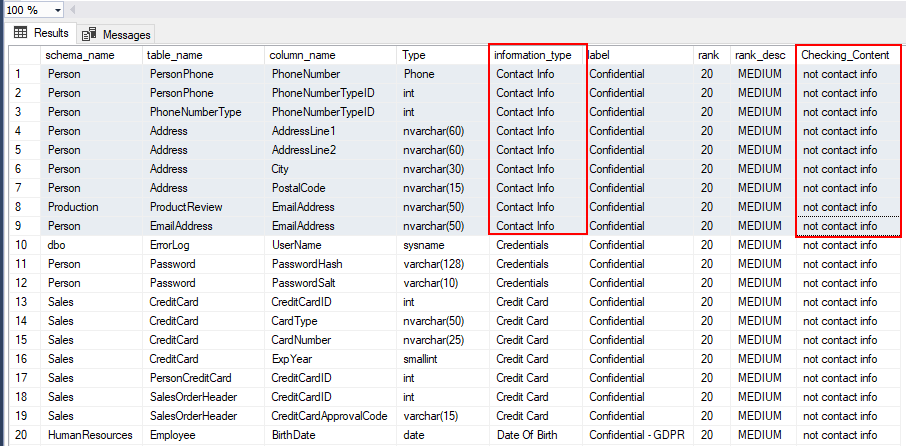Select the schema_name column header
This screenshot has width=906, height=446.
(x=91, y=55)
